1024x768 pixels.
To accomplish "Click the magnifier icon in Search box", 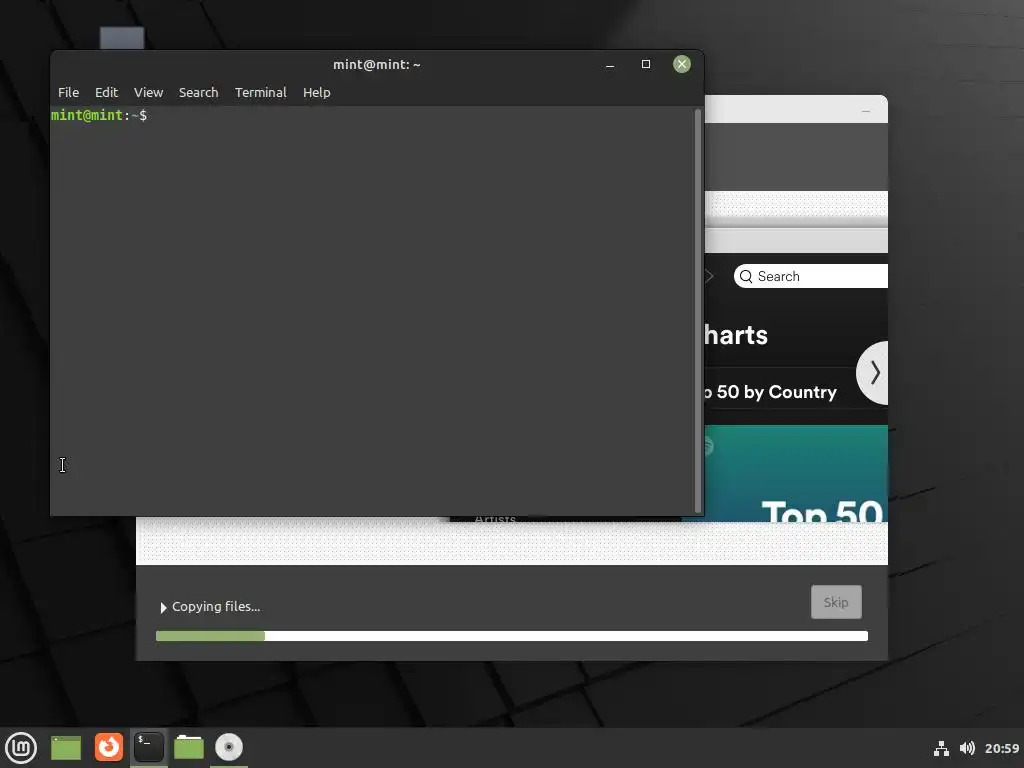I will 746,276.
